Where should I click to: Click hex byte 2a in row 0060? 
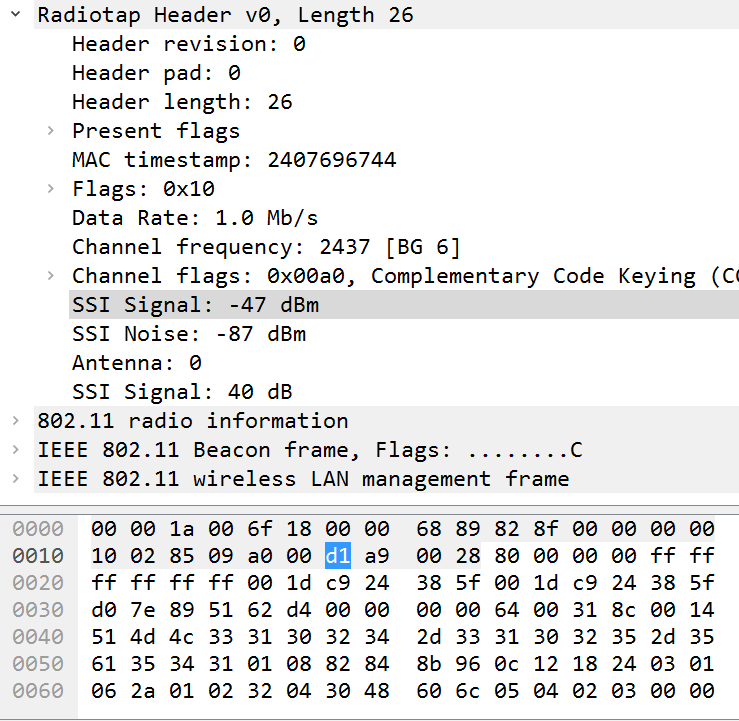[143, 691]
